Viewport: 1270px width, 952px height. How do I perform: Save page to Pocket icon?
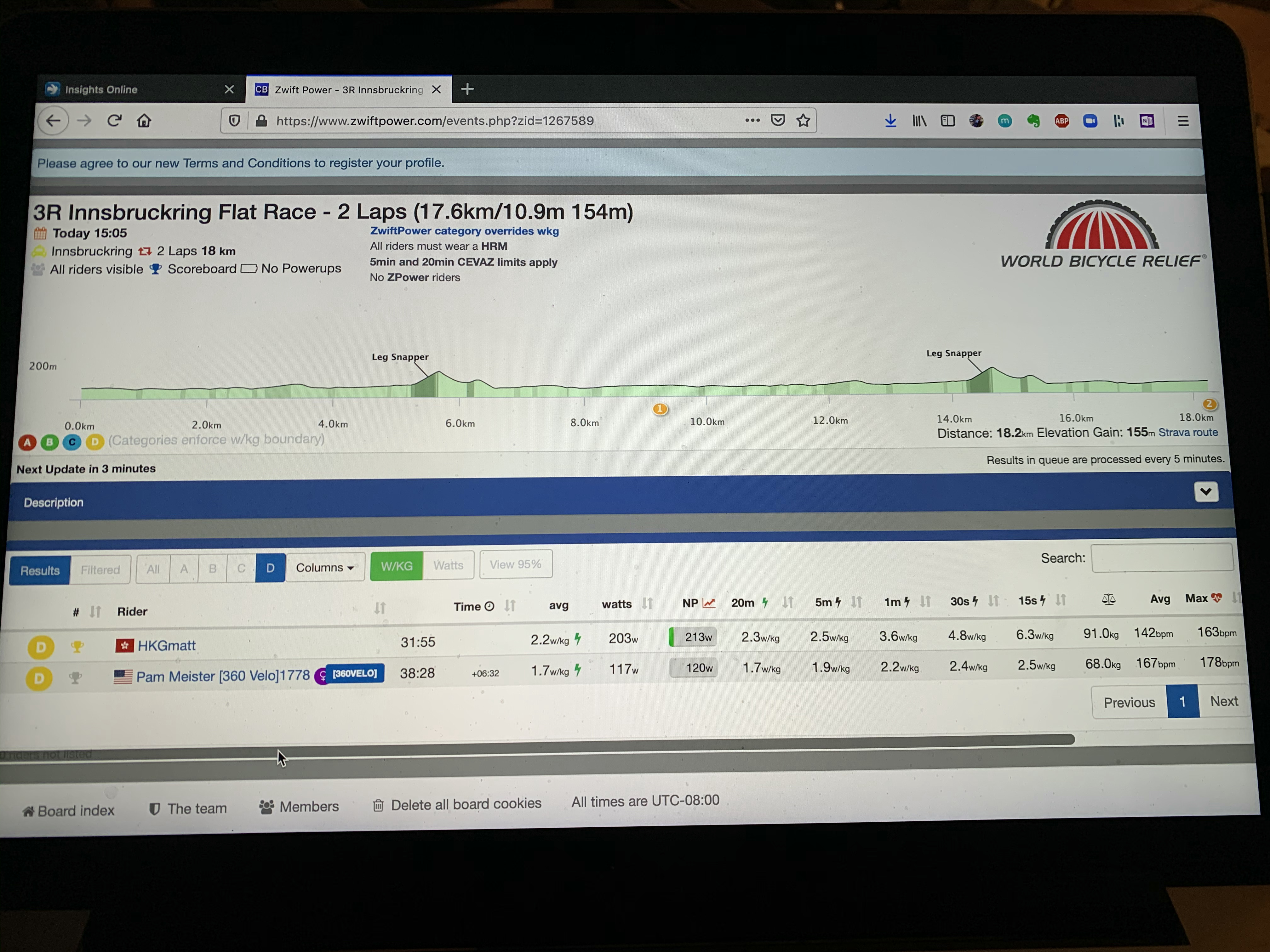[778, 120]
